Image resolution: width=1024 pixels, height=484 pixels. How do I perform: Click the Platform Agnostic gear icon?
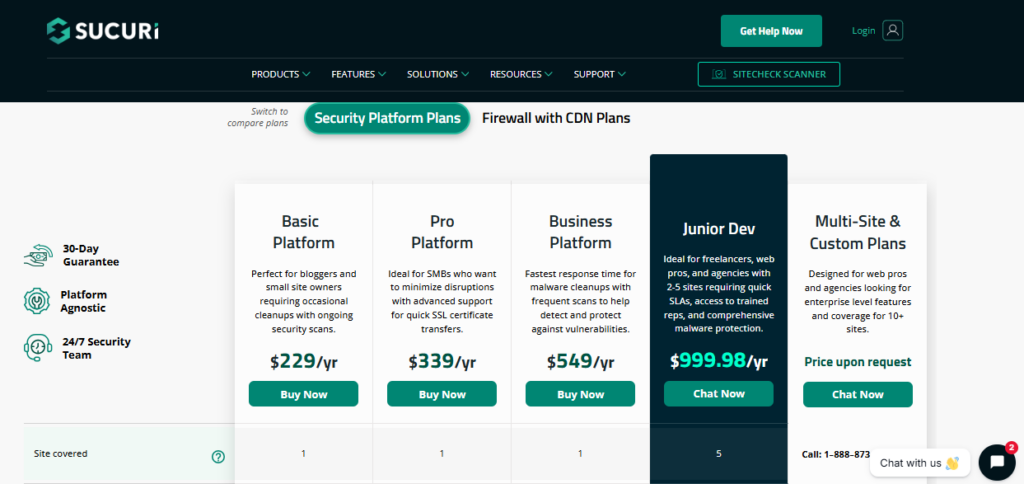tap(37, 301)
